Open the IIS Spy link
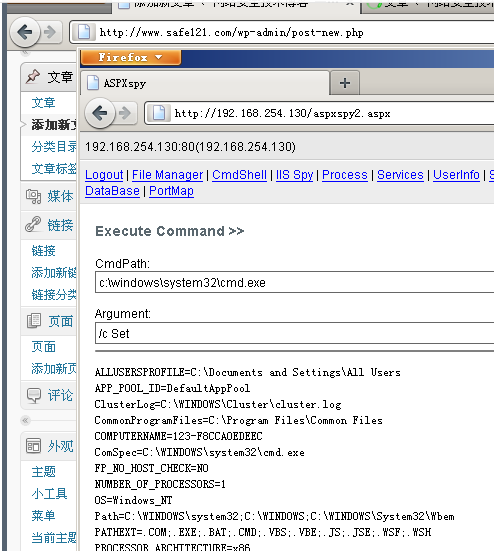 tap(294, 175)
